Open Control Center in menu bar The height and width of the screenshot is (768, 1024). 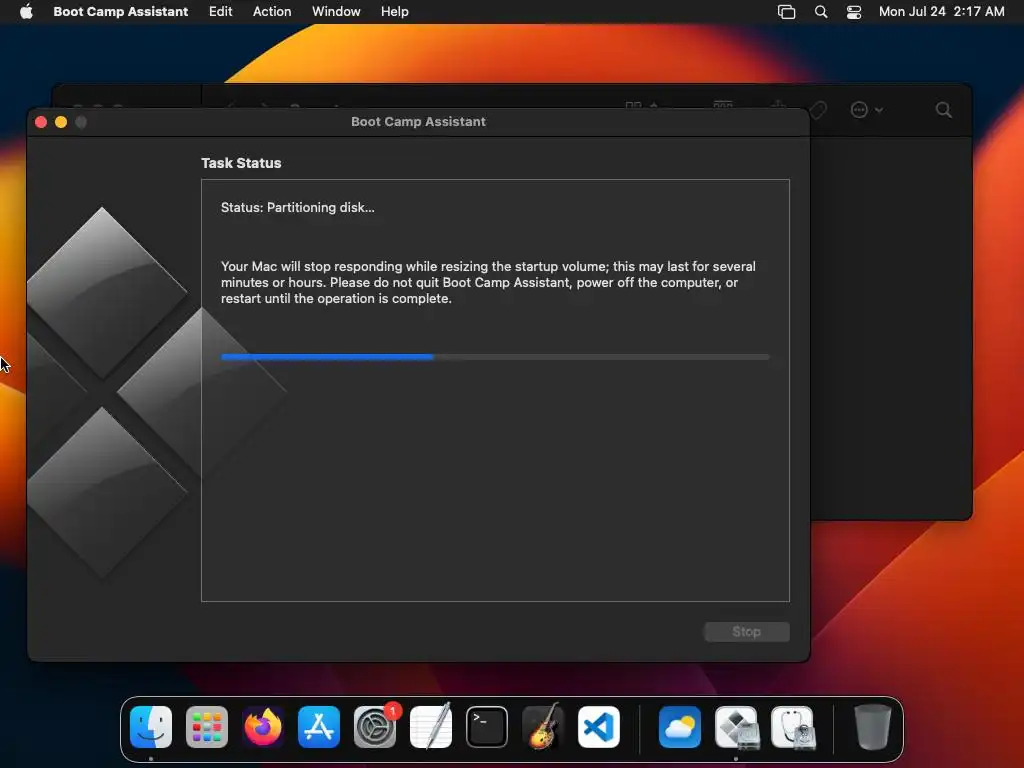(854, 12)
